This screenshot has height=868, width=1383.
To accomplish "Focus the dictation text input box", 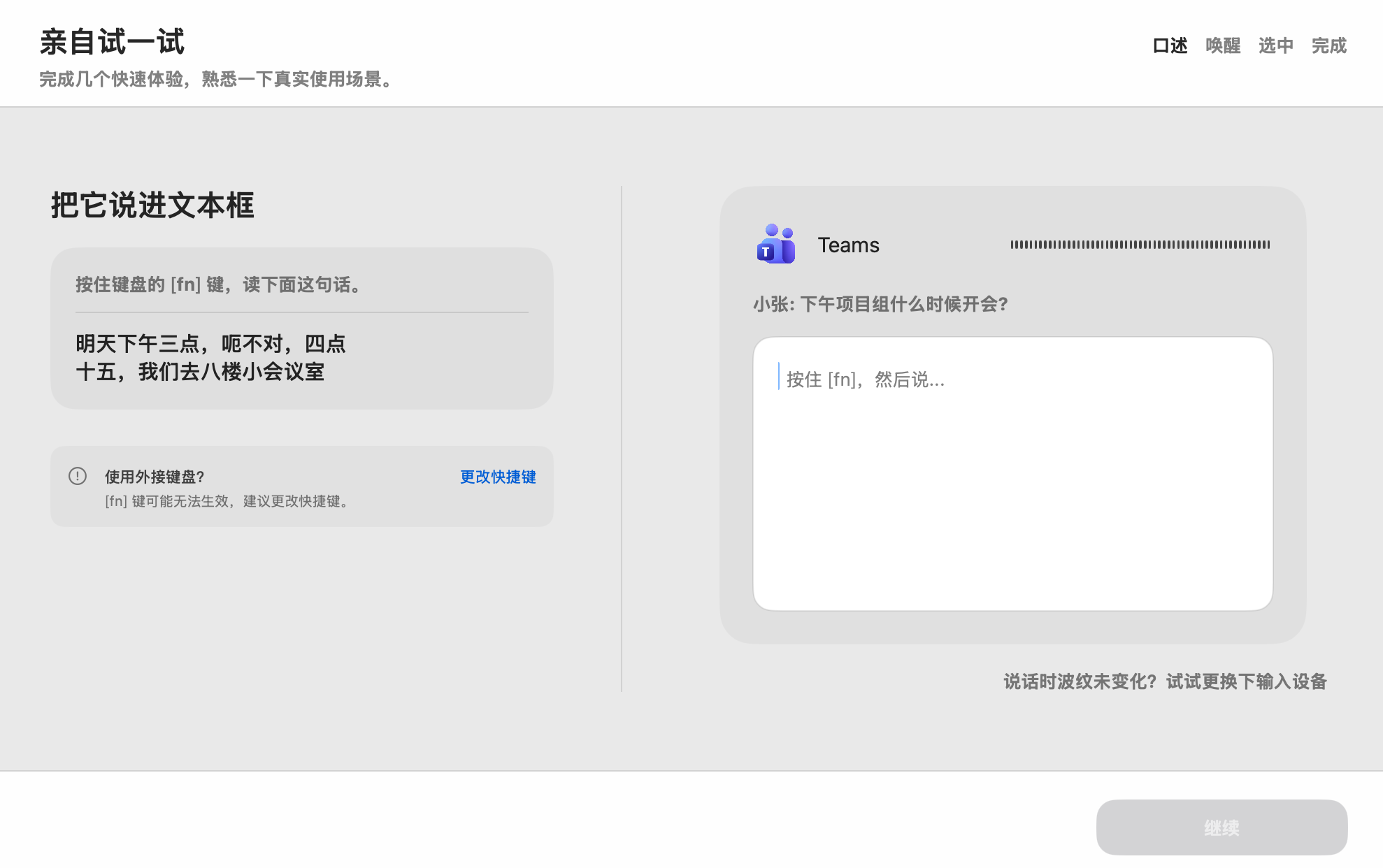I will tap(1012, 489).
